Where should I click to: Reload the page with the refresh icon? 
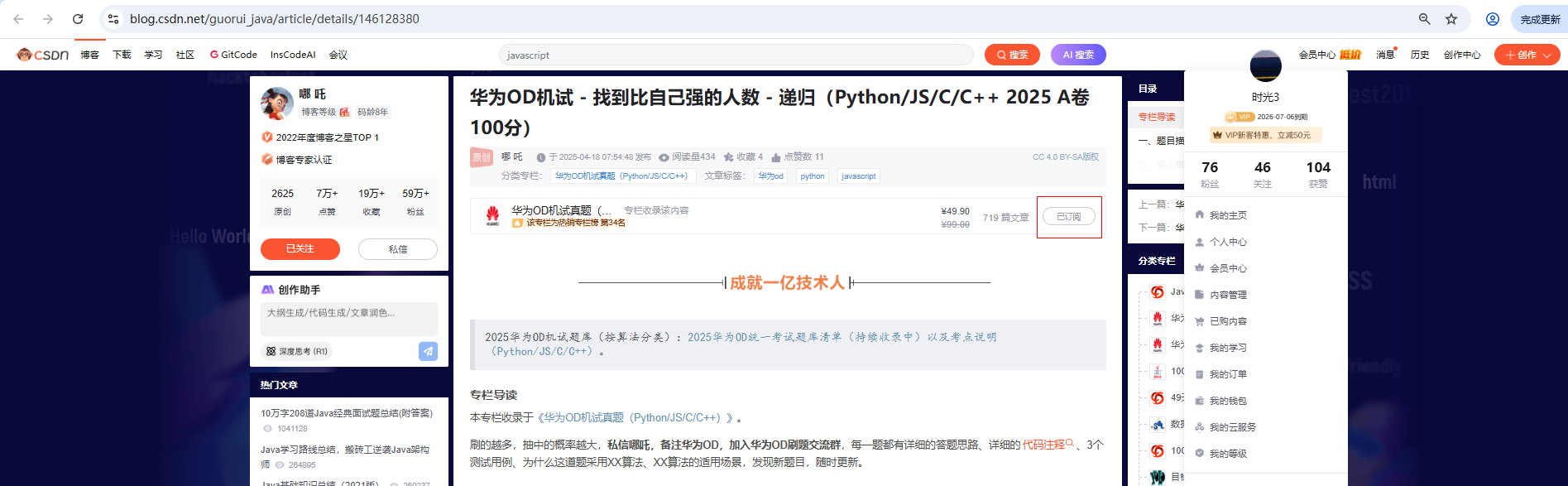(78, 18)
